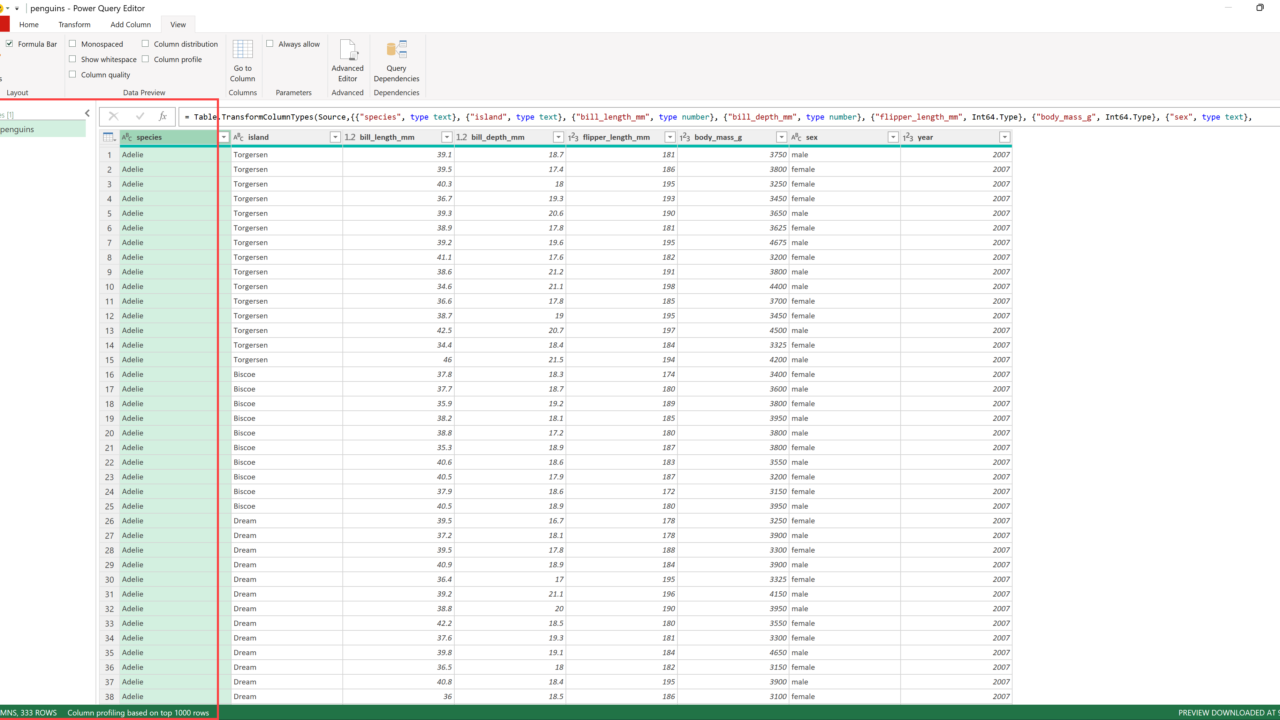1280x720 pixels.
Task: Click the fx function icon in formula bar
Action: click(x=163, y=117)
